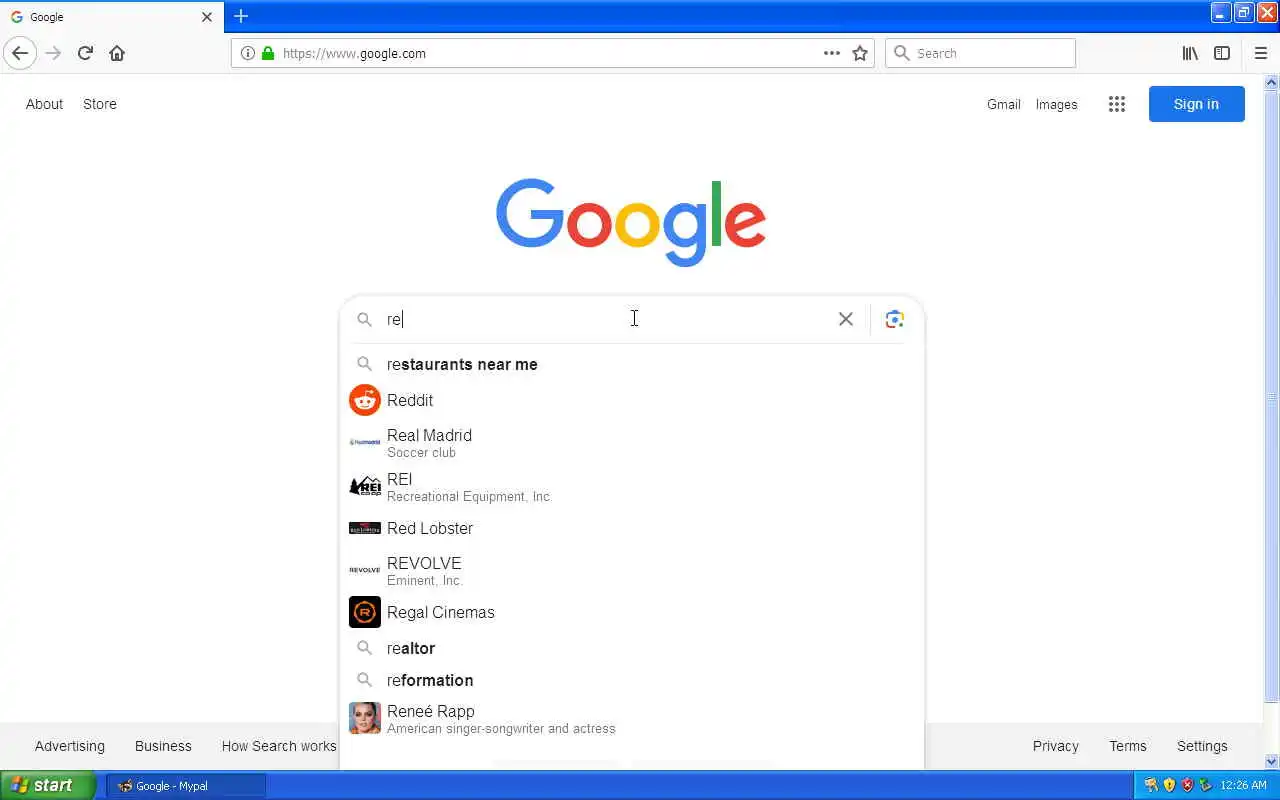Open page actions three-dot menu
1280x800 pixels.
pyautogui.click(x=832, y=53)
